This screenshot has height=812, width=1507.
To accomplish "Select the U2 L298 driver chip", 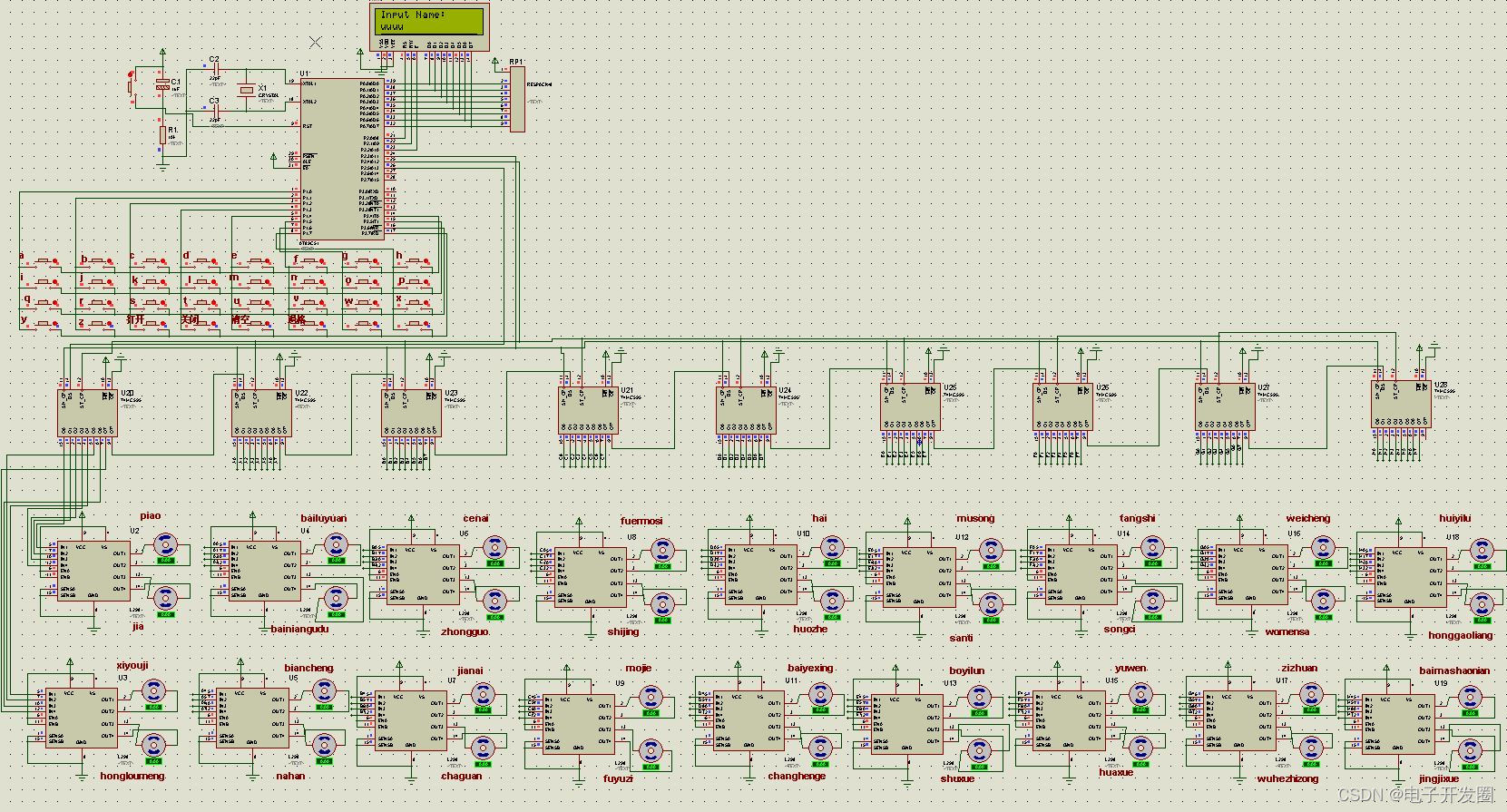I will [x=94, y=572].
